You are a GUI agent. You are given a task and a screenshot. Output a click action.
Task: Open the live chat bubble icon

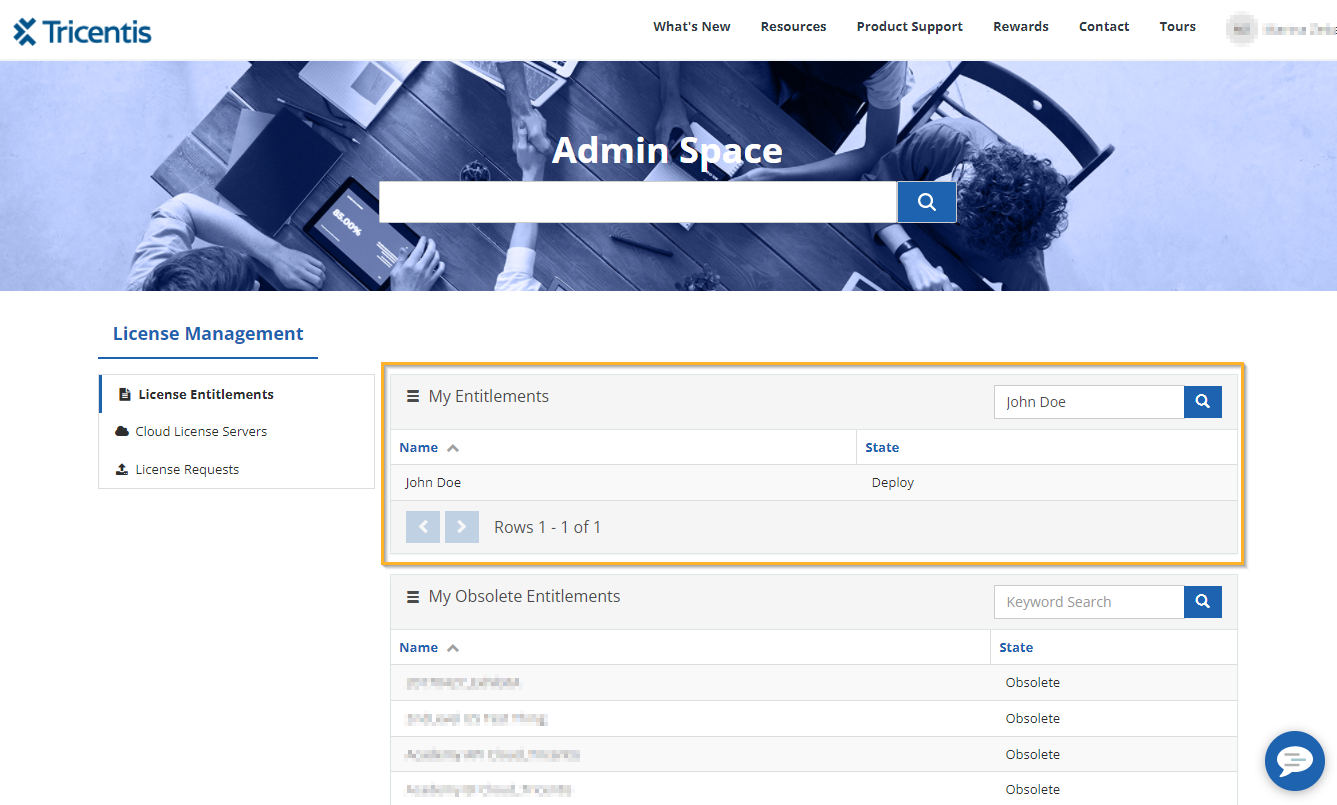[x=1294, y=761]
